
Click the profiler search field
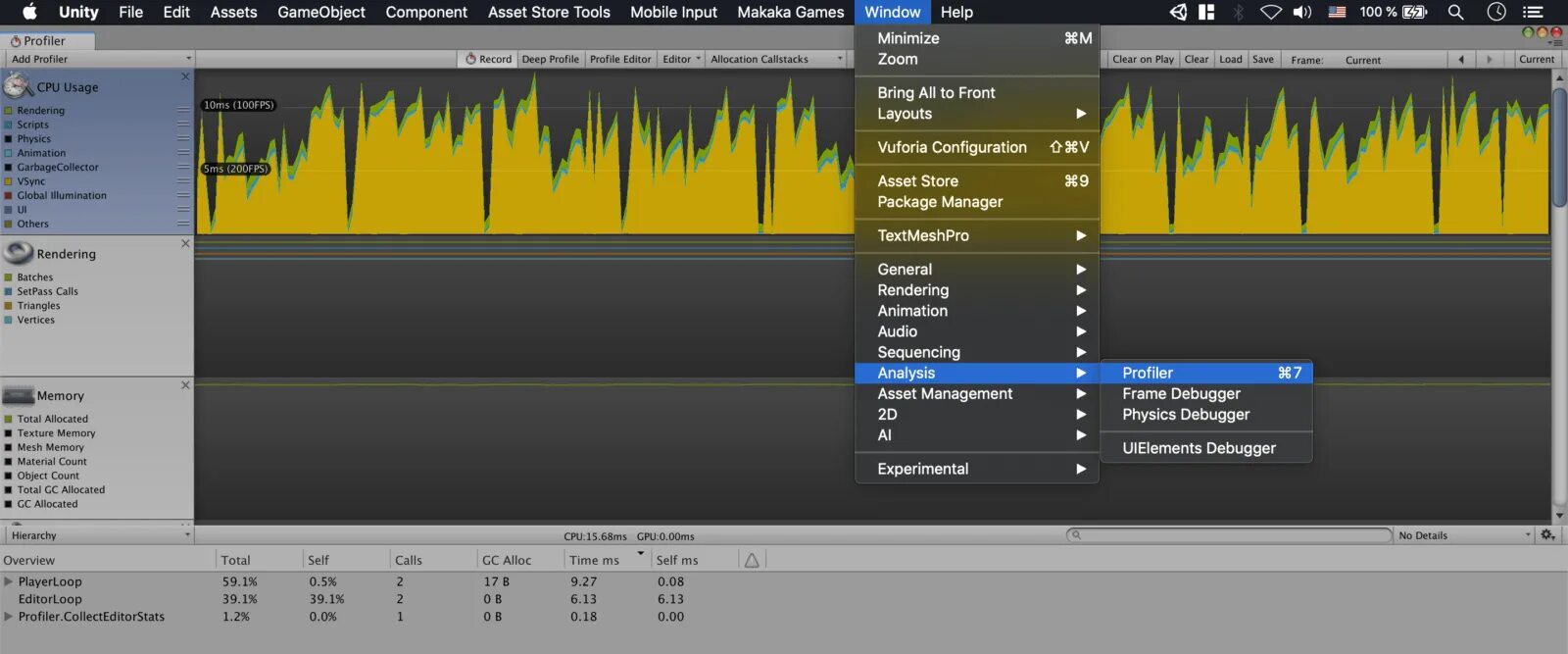click(x=1229, y=535)
